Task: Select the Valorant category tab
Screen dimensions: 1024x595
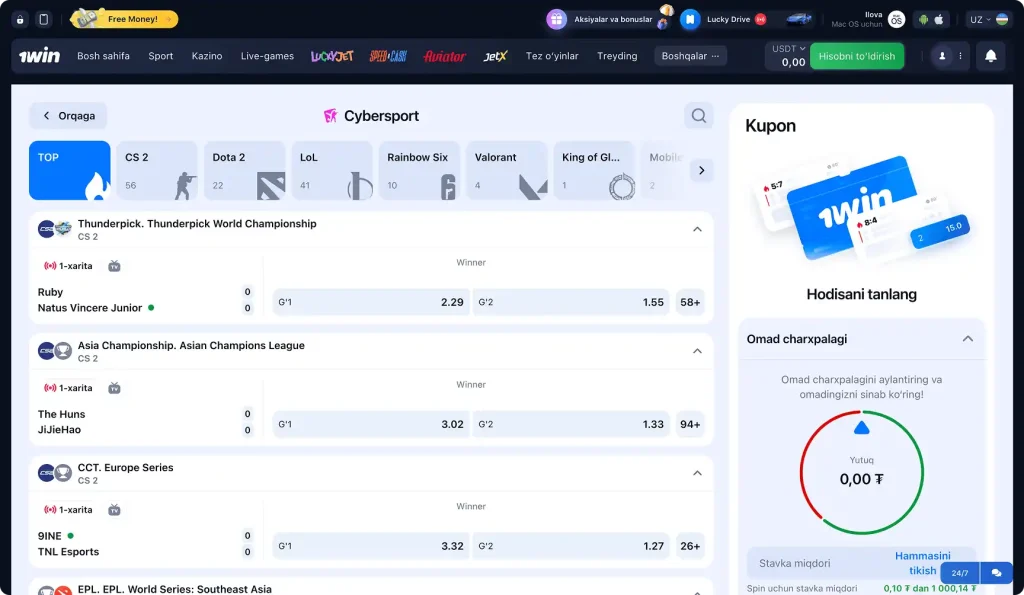Action: click(507, 170)
